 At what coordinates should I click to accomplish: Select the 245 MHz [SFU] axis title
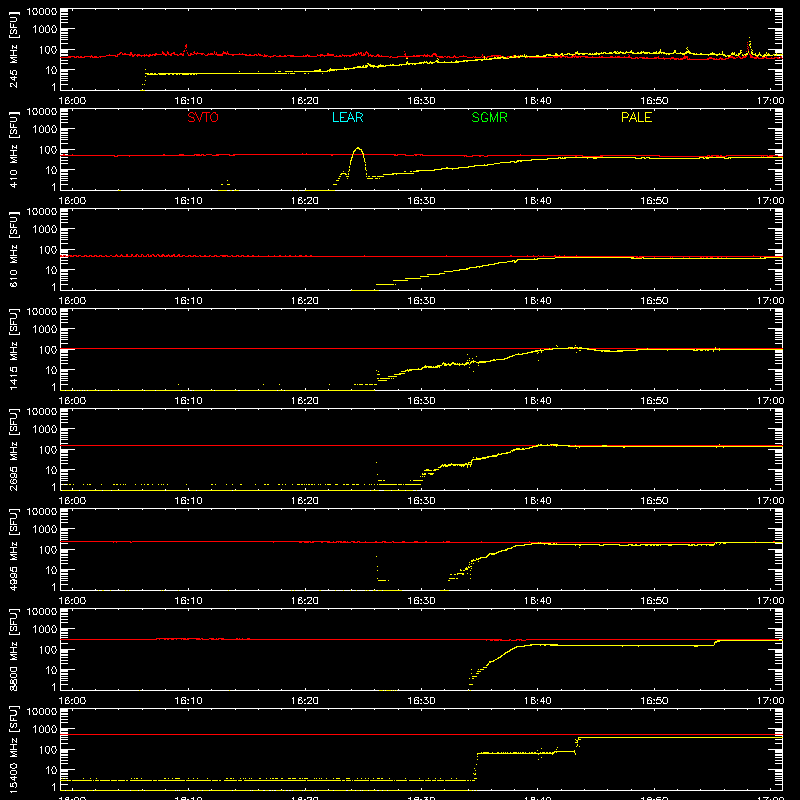pos(13,49)
